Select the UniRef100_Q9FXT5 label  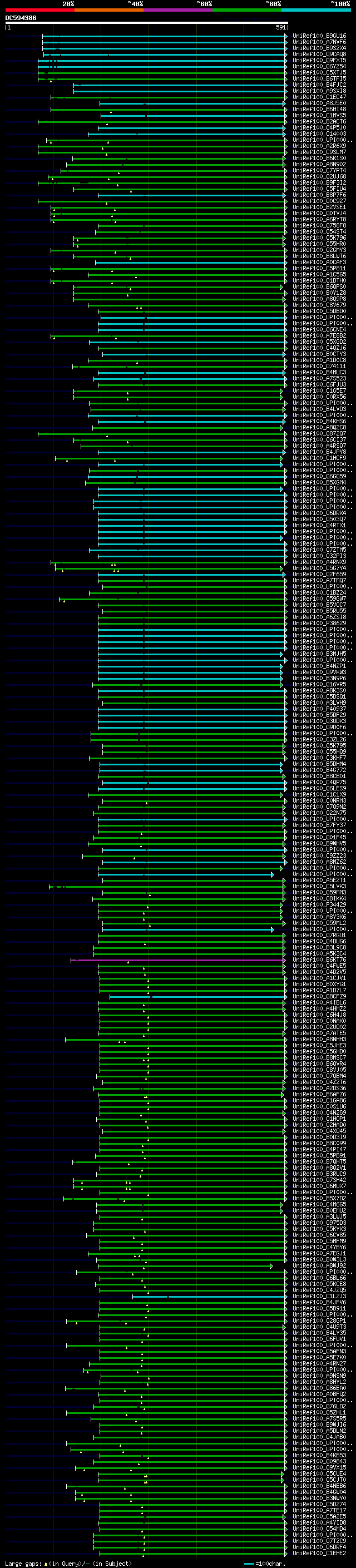click(x=319, y=60)
